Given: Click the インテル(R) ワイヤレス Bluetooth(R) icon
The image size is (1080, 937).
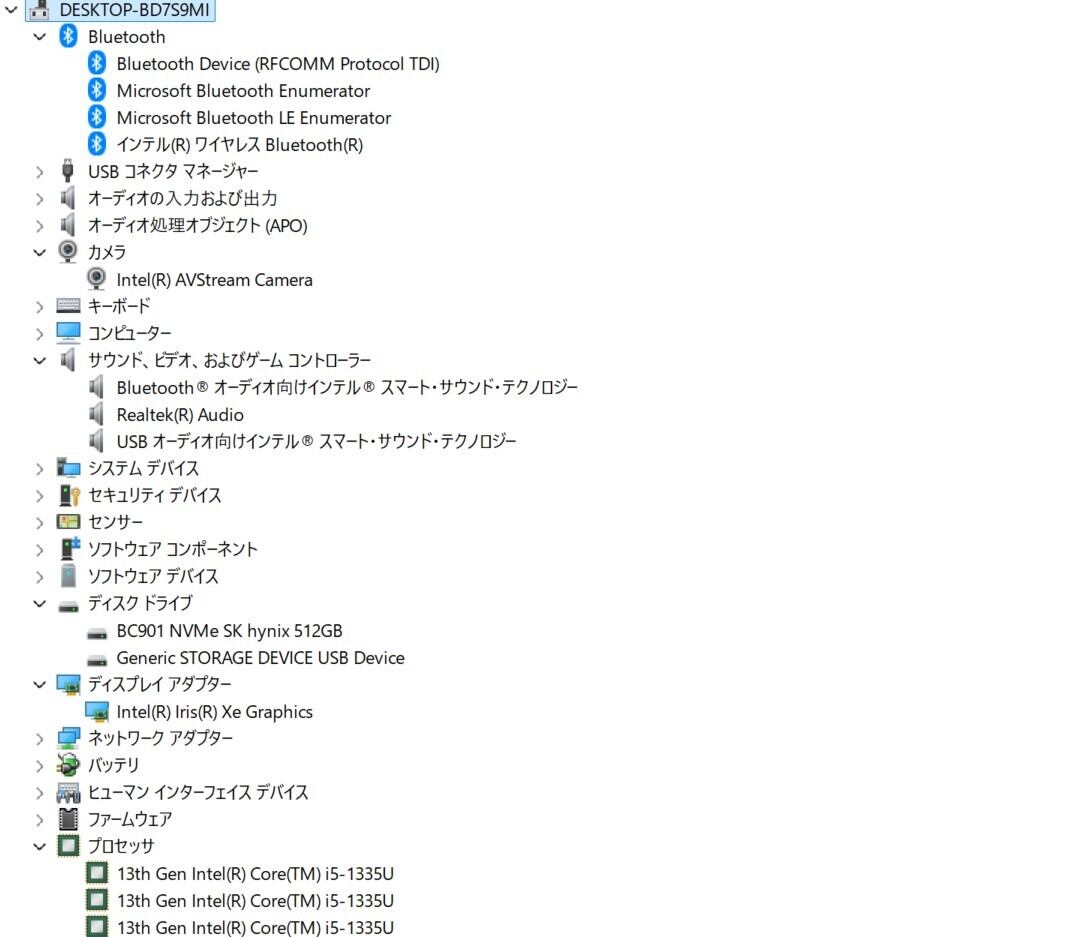Looking at the screenshot, I should [x=96, y=144].
